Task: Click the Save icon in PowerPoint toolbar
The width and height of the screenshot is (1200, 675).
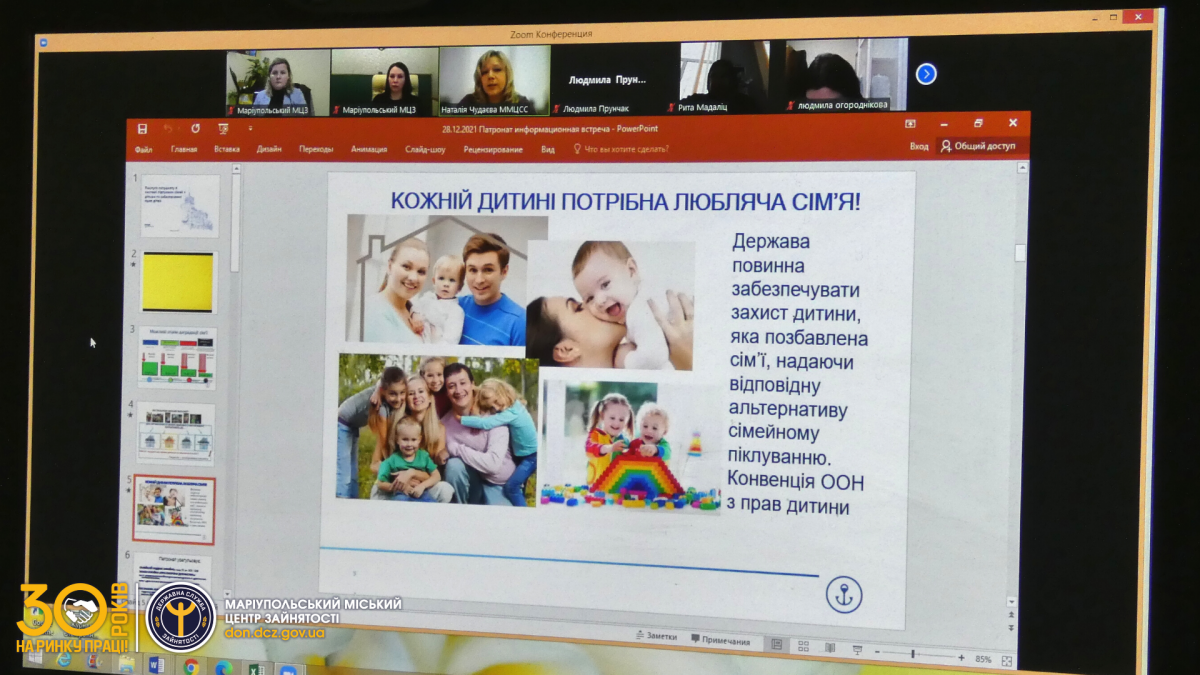Action: point(142,129)
